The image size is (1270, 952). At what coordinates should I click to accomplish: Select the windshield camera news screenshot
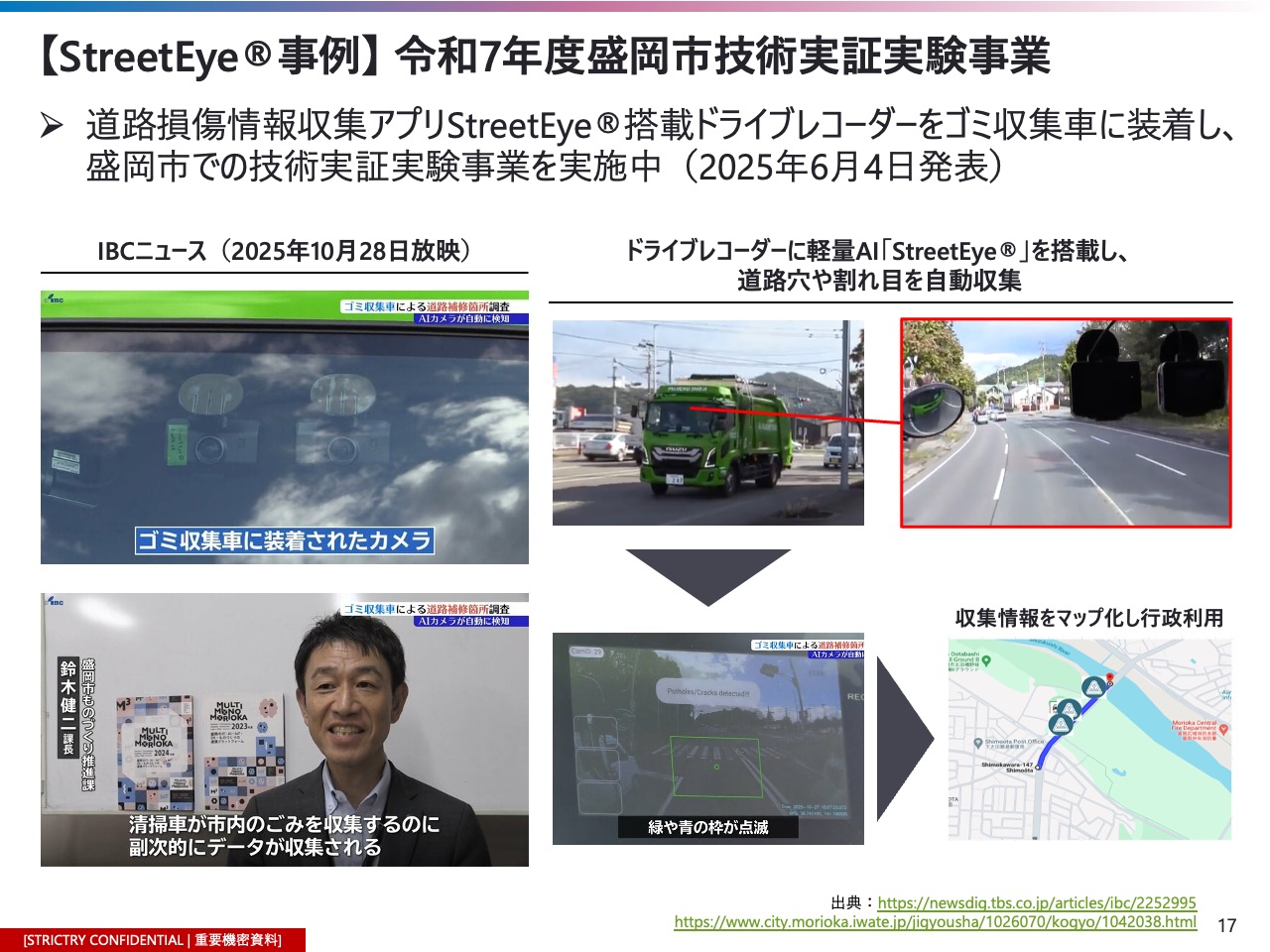[x=285, y=427]
